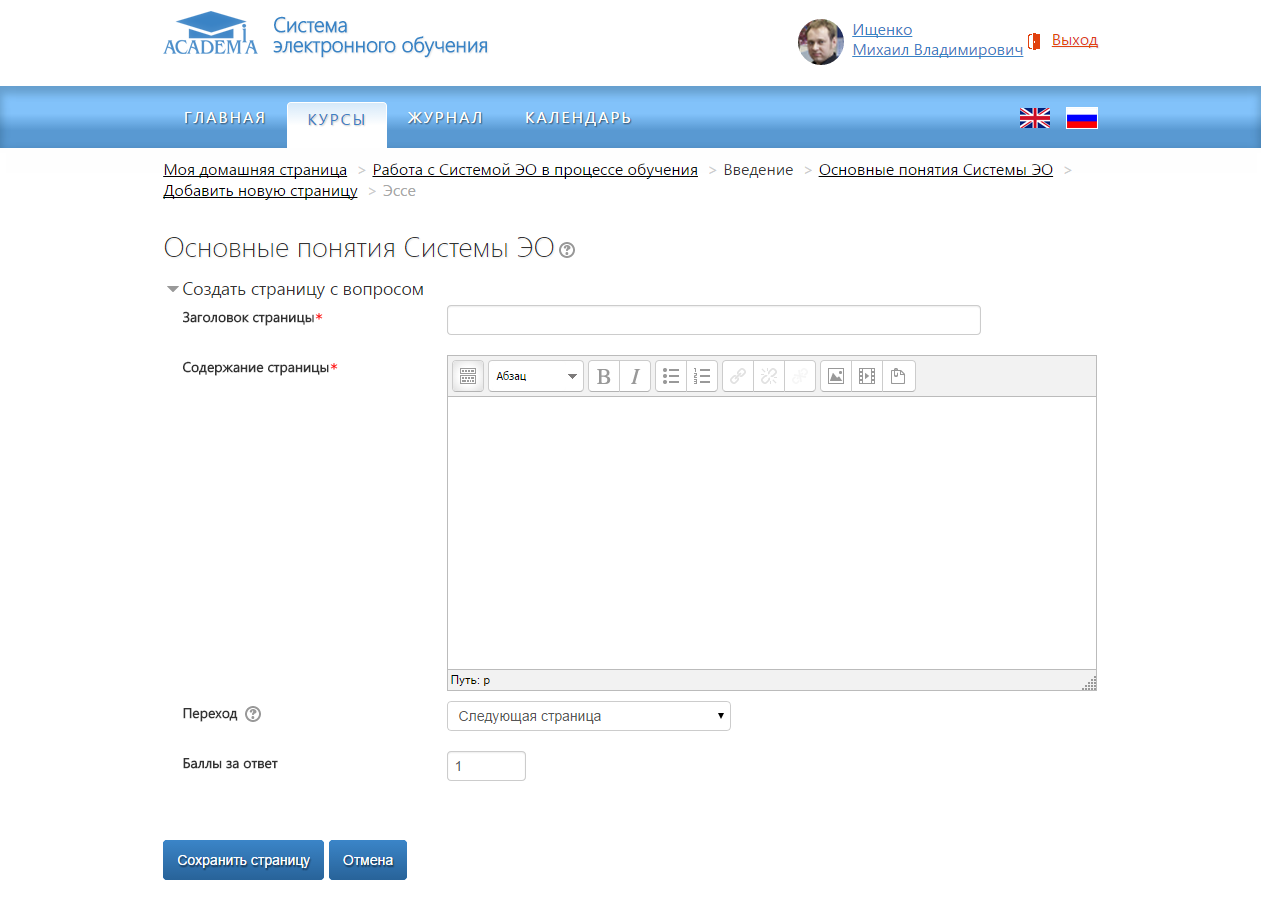Click the insert image icon

pos(836,376)
